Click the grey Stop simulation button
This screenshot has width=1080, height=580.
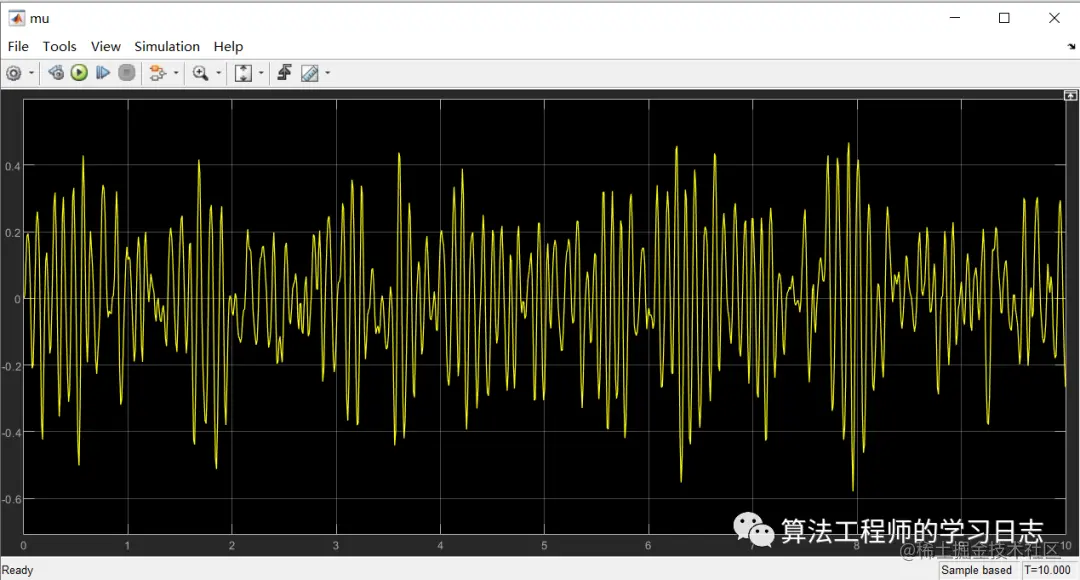pyautogui.click(x=127, y=72)
